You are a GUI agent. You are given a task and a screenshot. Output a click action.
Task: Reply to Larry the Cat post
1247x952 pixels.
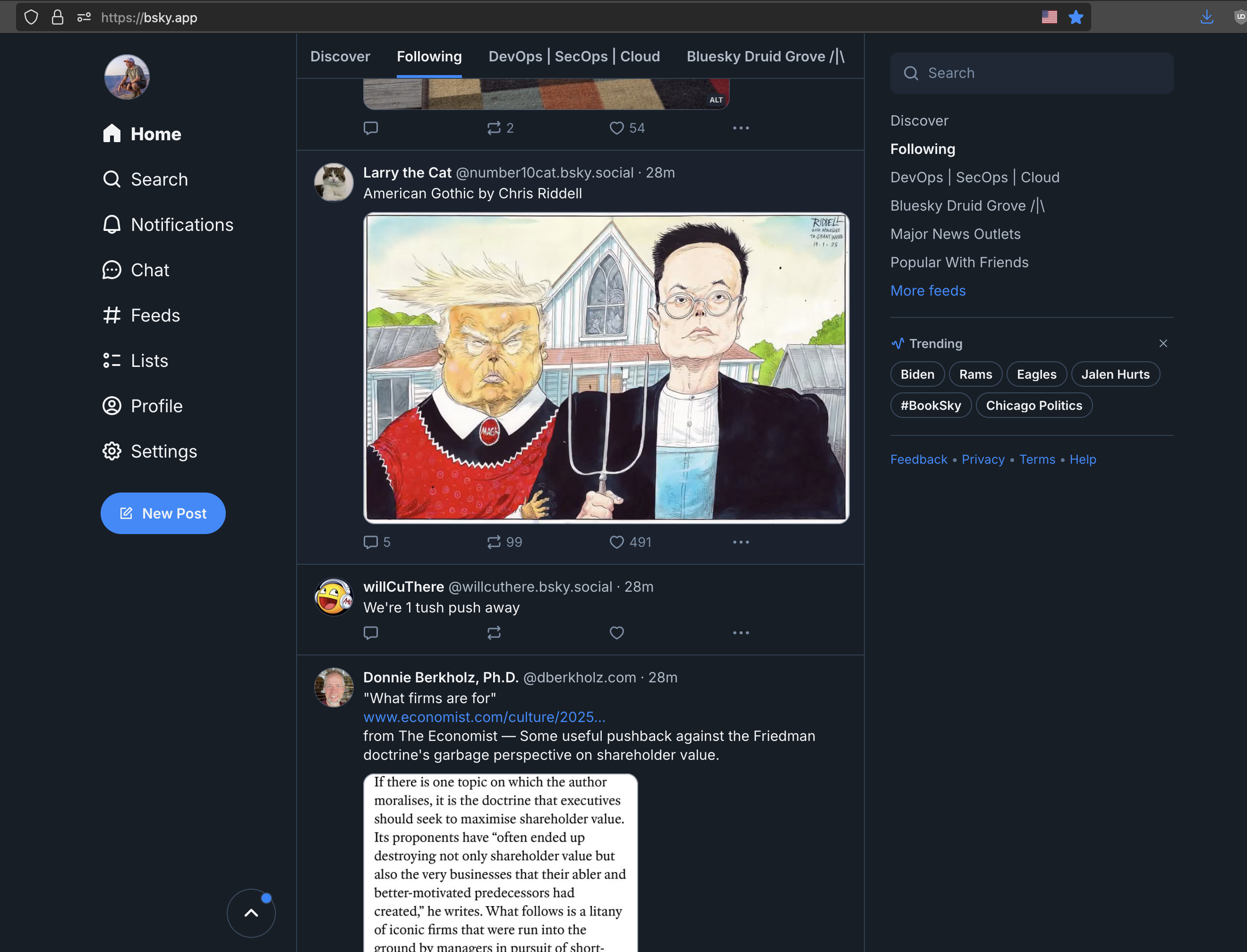tap(377, 542)
